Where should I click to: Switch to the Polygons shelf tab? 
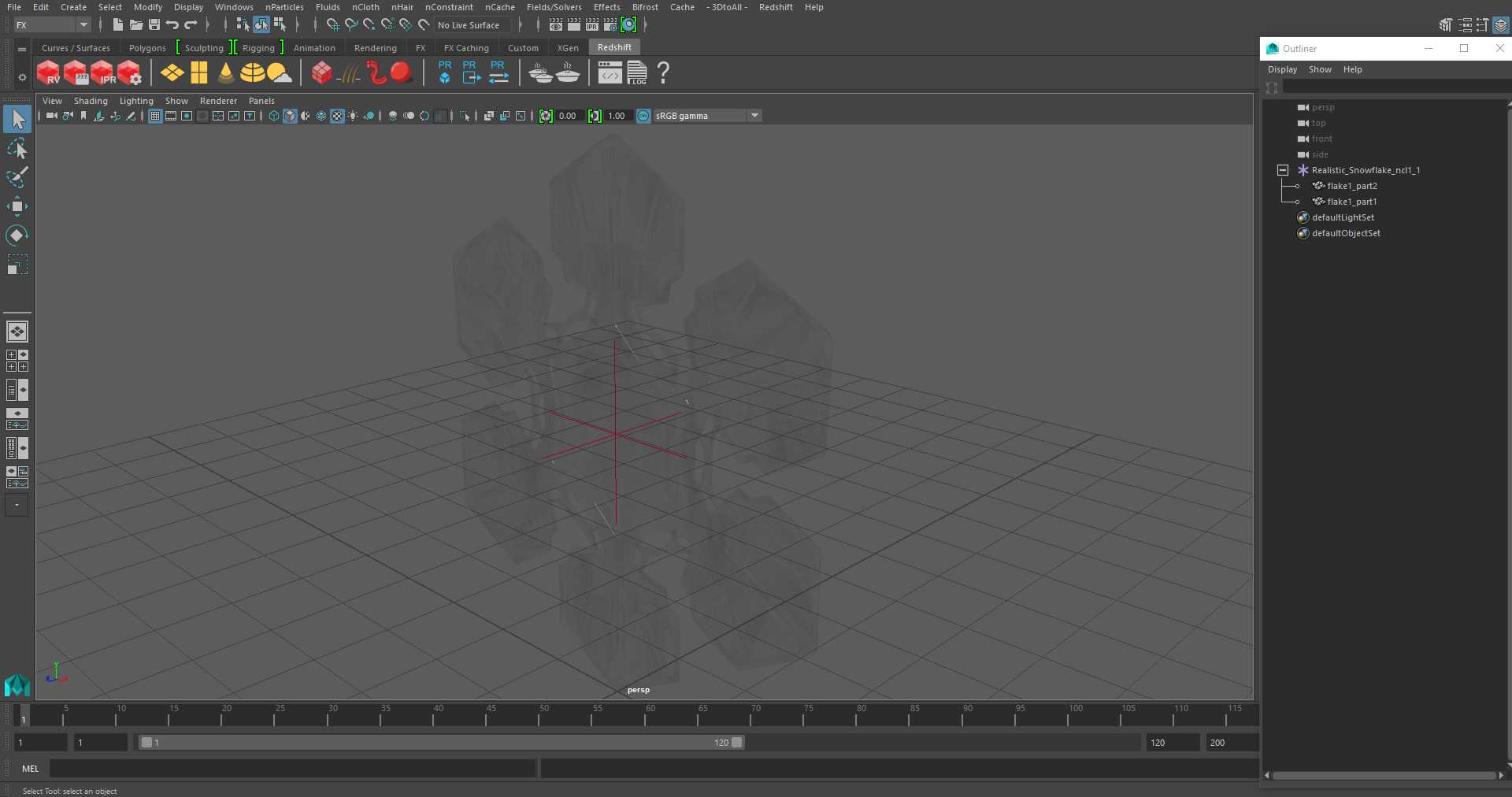(x=147, y=48)
